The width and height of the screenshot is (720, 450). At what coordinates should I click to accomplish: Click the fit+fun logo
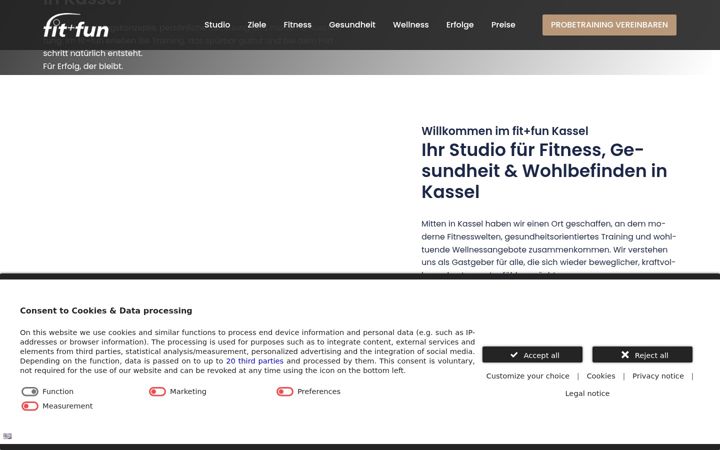76,25
